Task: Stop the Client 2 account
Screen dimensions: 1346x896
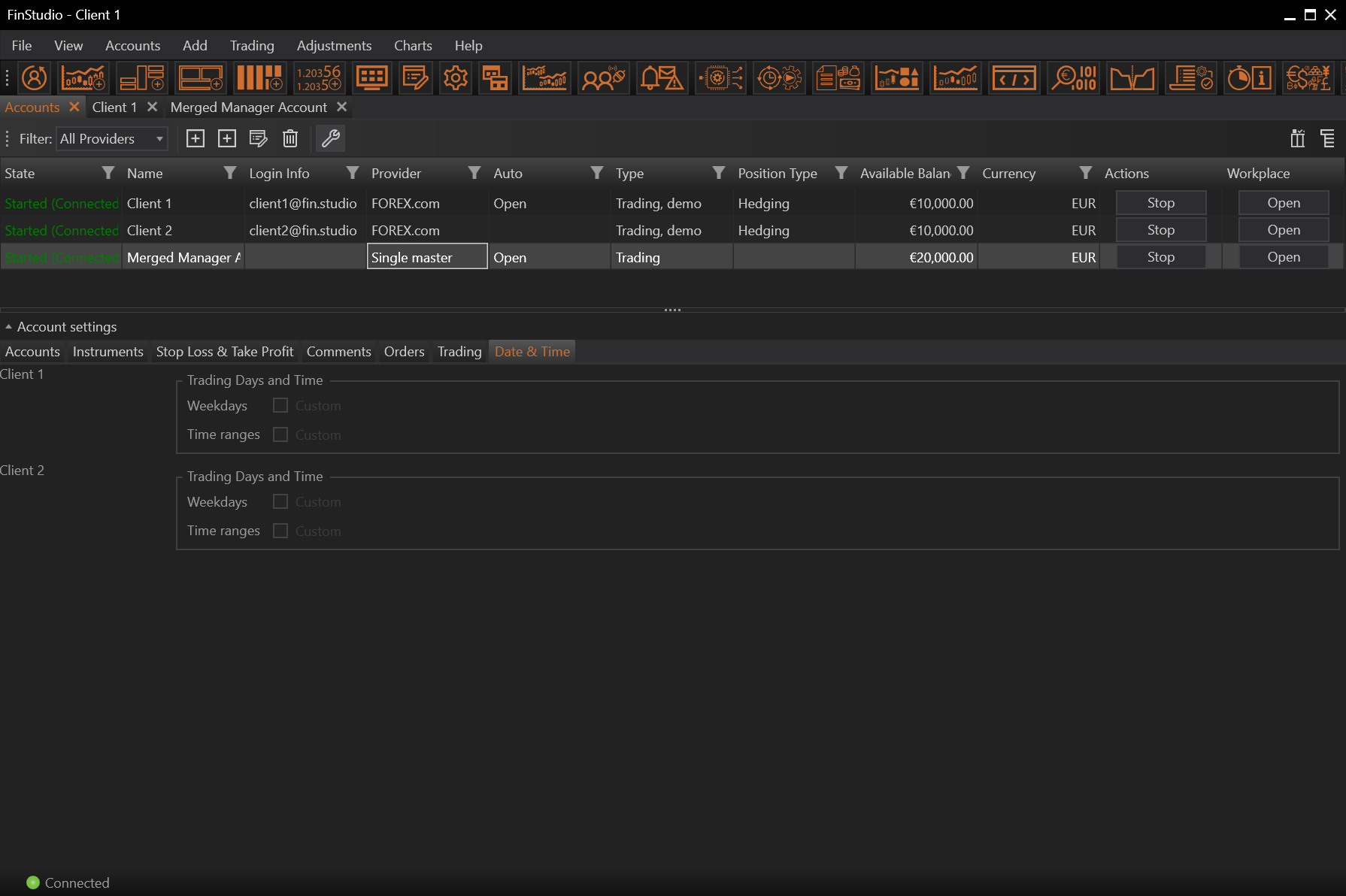Action: tap(1160, 230)
